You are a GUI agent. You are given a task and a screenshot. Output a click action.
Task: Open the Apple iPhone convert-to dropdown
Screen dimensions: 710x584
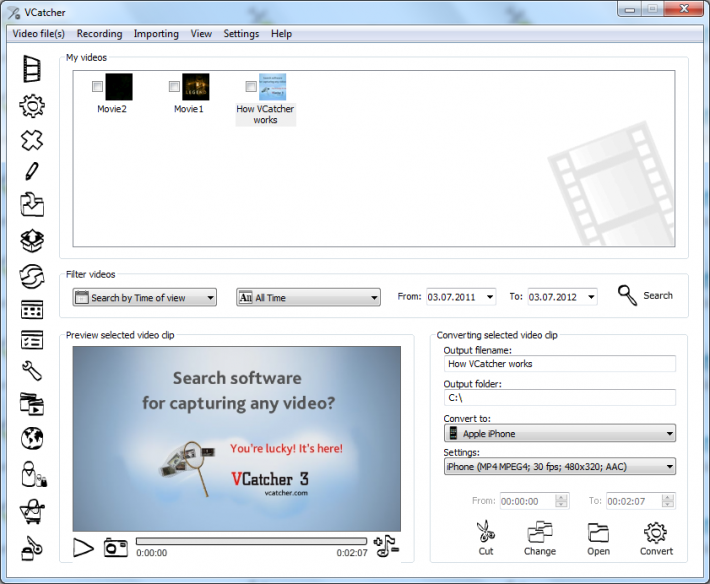560,433
